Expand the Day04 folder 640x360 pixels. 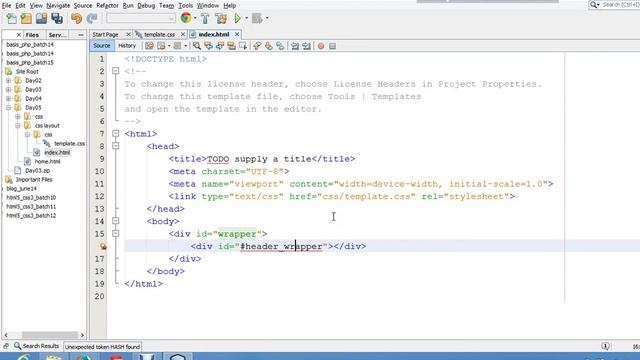8,98
